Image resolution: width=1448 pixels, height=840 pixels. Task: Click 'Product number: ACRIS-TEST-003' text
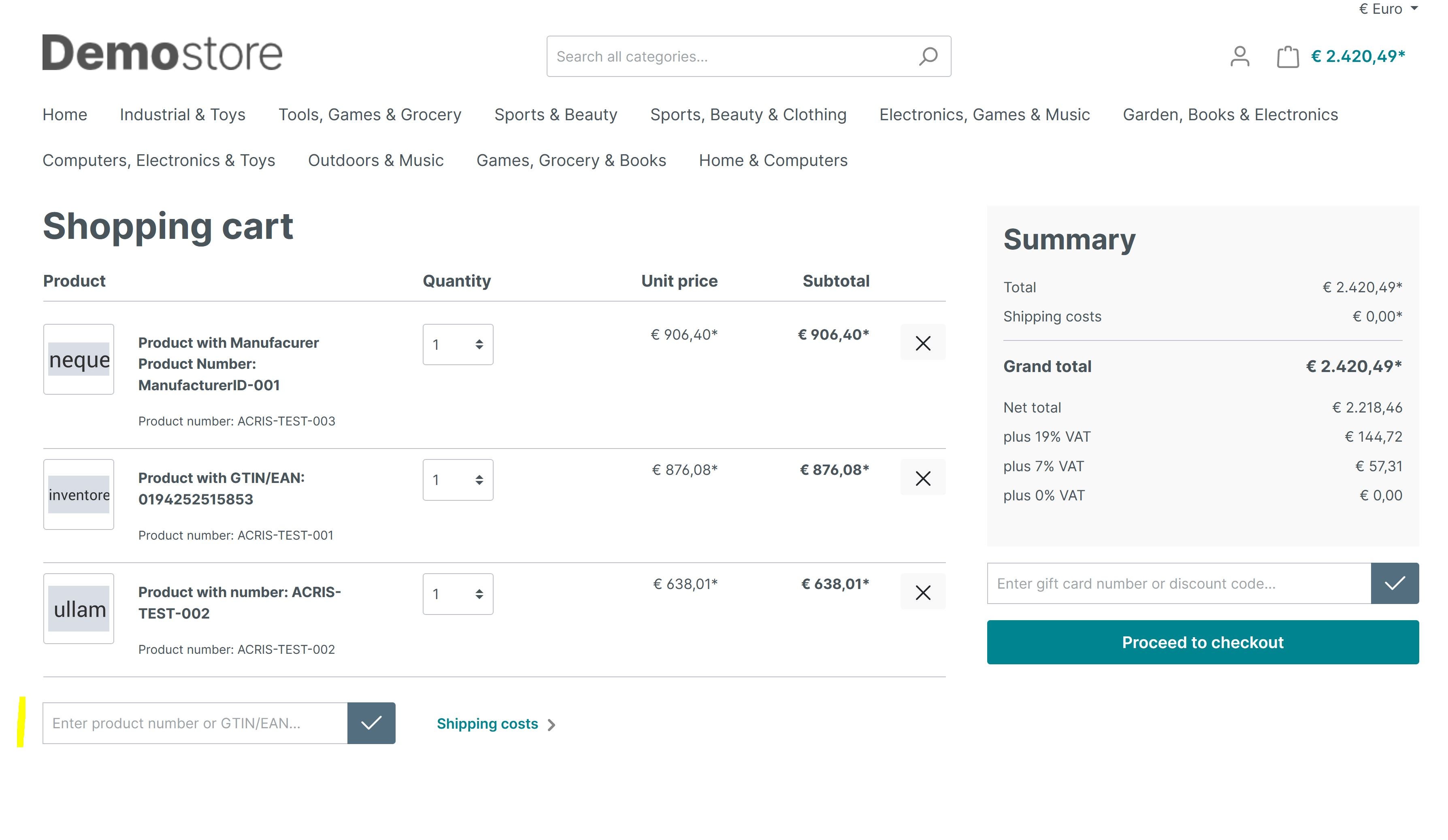coord(237,421)
